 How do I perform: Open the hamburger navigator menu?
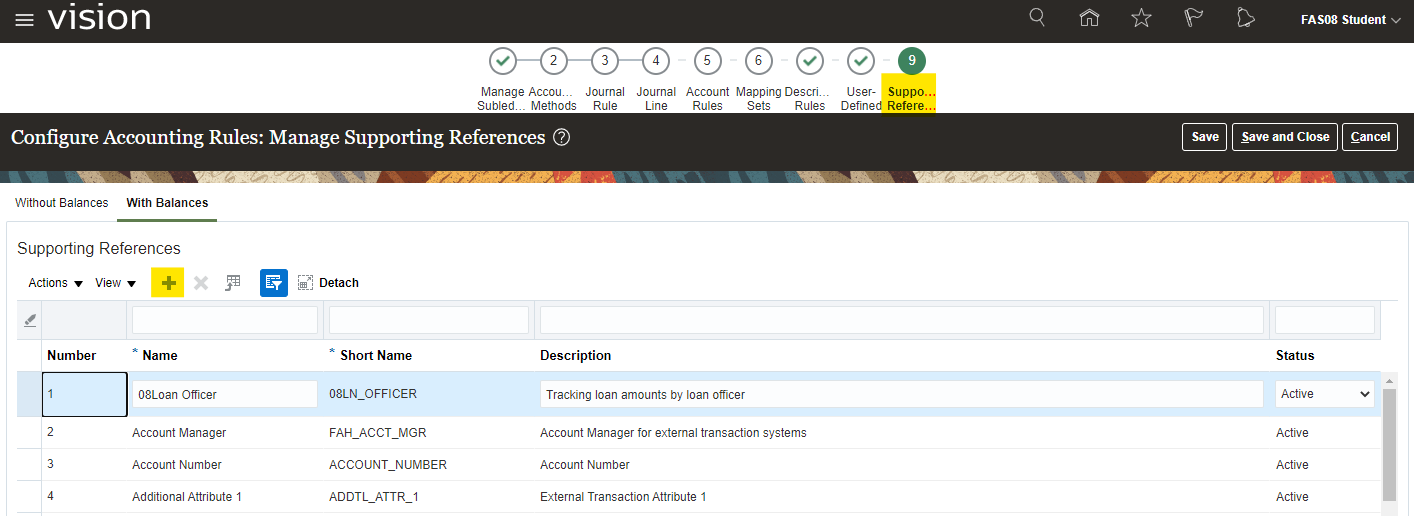click(x=25, y=20)
